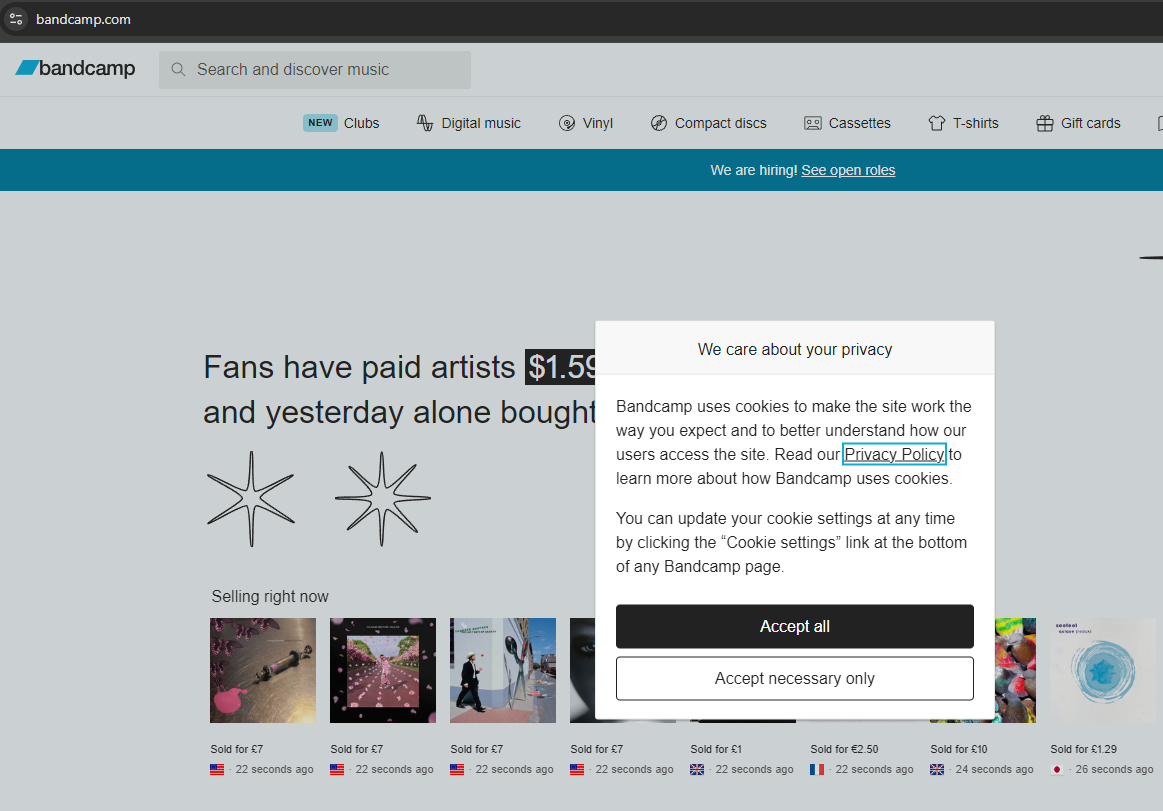Open the Digital music category
Screen dimensions: 1163x811
pos(481,123)
